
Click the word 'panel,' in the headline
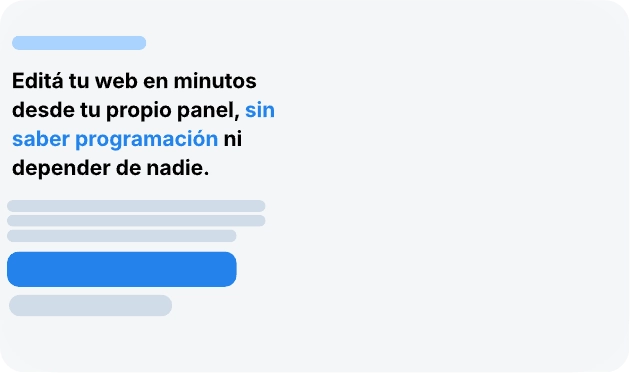[208, 111]
